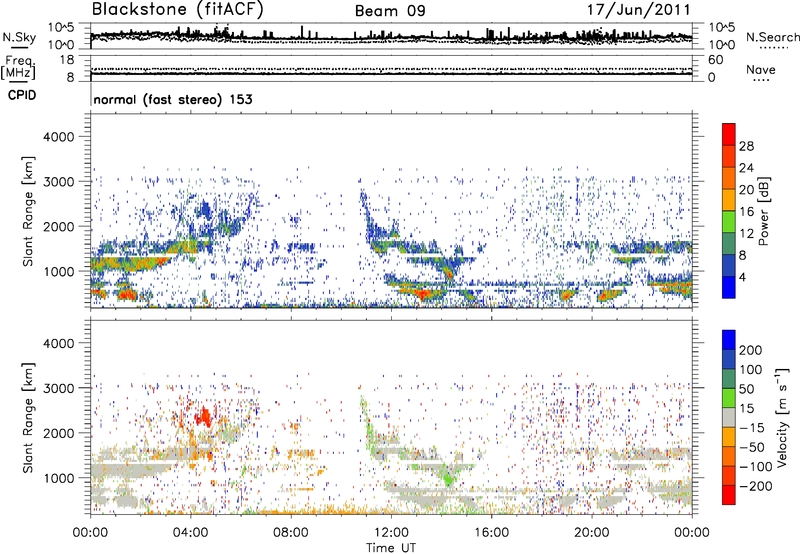Click the 60 tick on Nave axis

tap(716, 60)
